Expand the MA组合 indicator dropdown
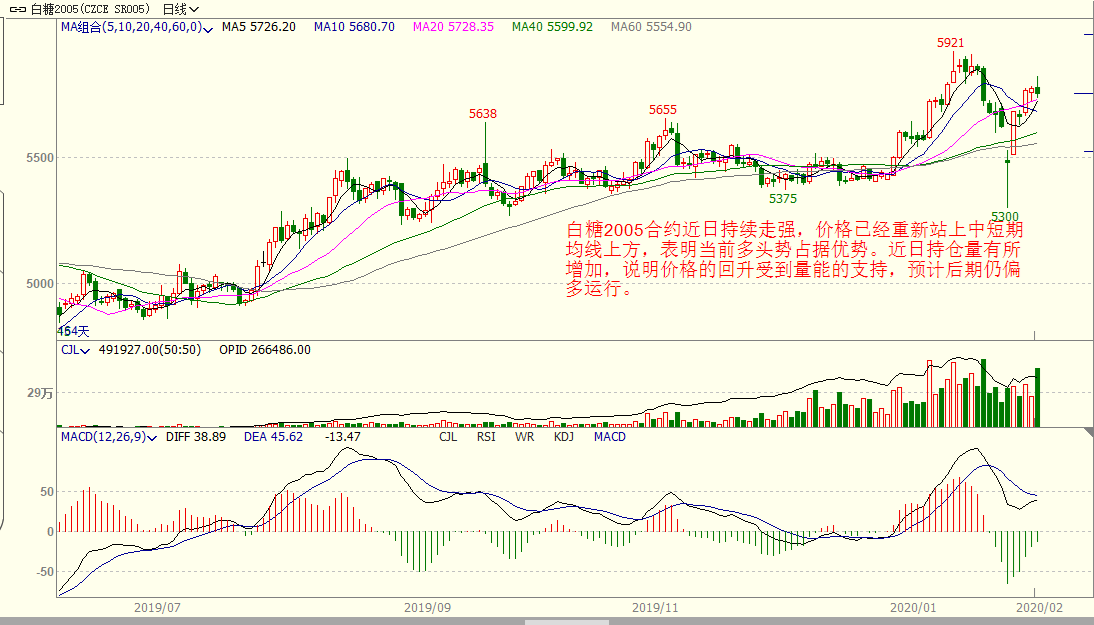Viewport: 1094px width, 625px height. coord(207,28)
